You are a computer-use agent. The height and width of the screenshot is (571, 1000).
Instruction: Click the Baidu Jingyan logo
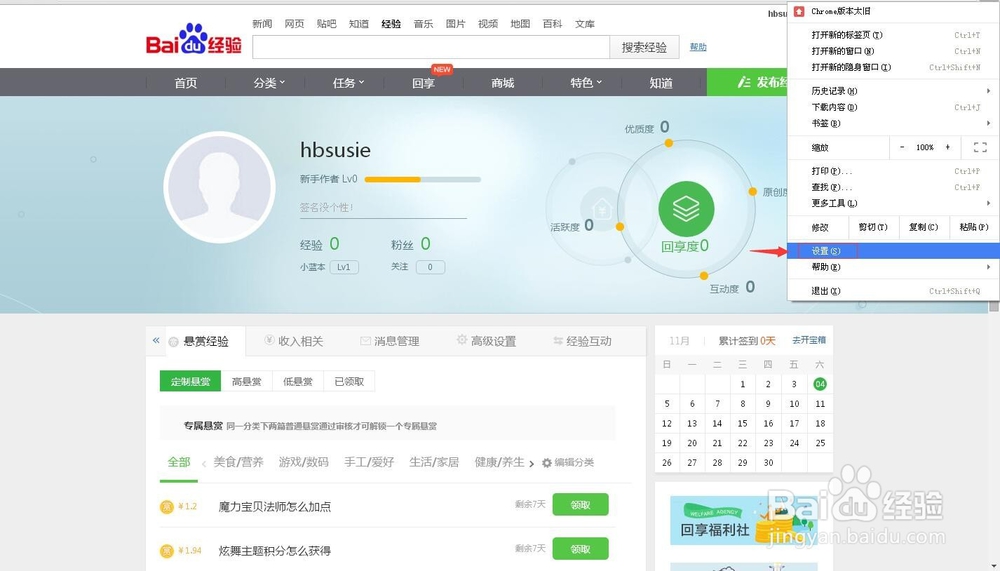pos(194,40)
